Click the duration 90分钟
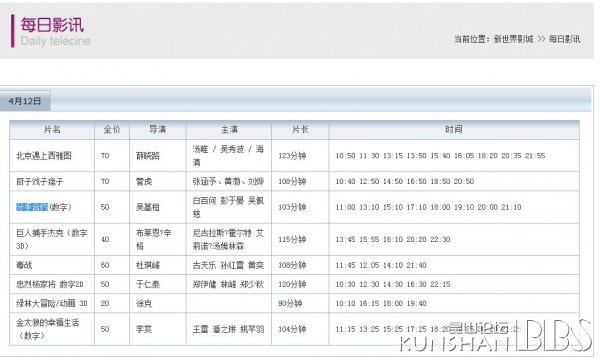This screenshot has height=362, width=600. click(290, 303)
